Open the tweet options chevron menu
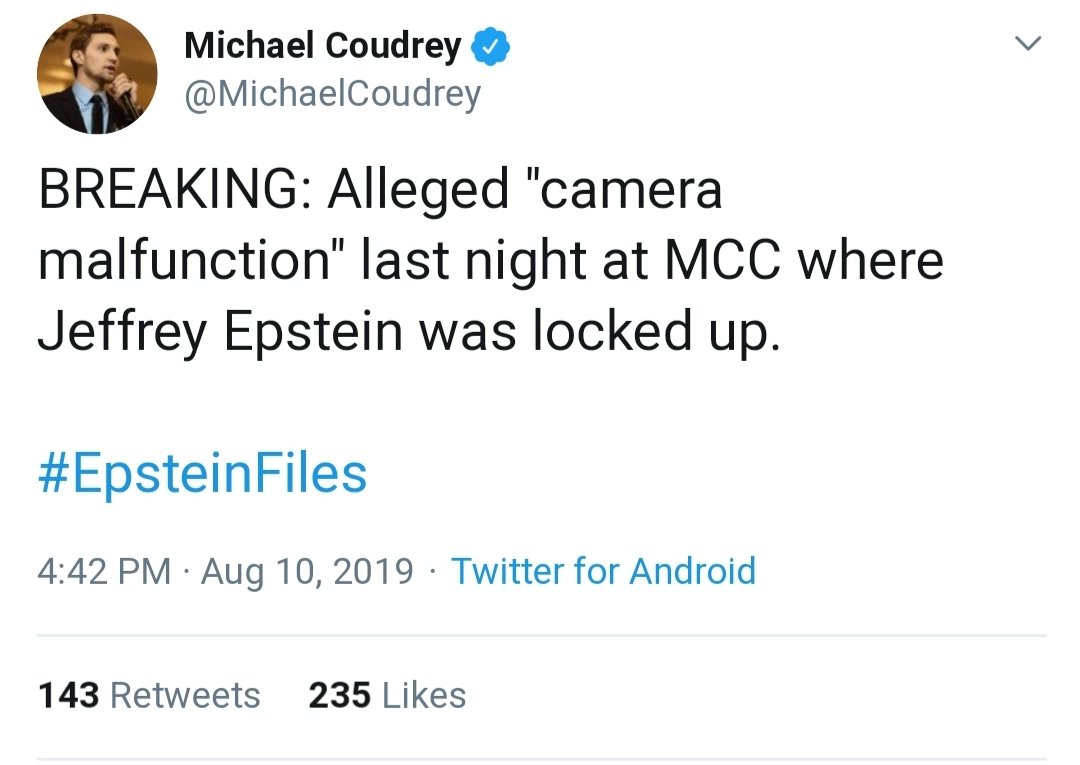Image resolution: width=1080 pixels, height=765 pixels. [1028, 45]
